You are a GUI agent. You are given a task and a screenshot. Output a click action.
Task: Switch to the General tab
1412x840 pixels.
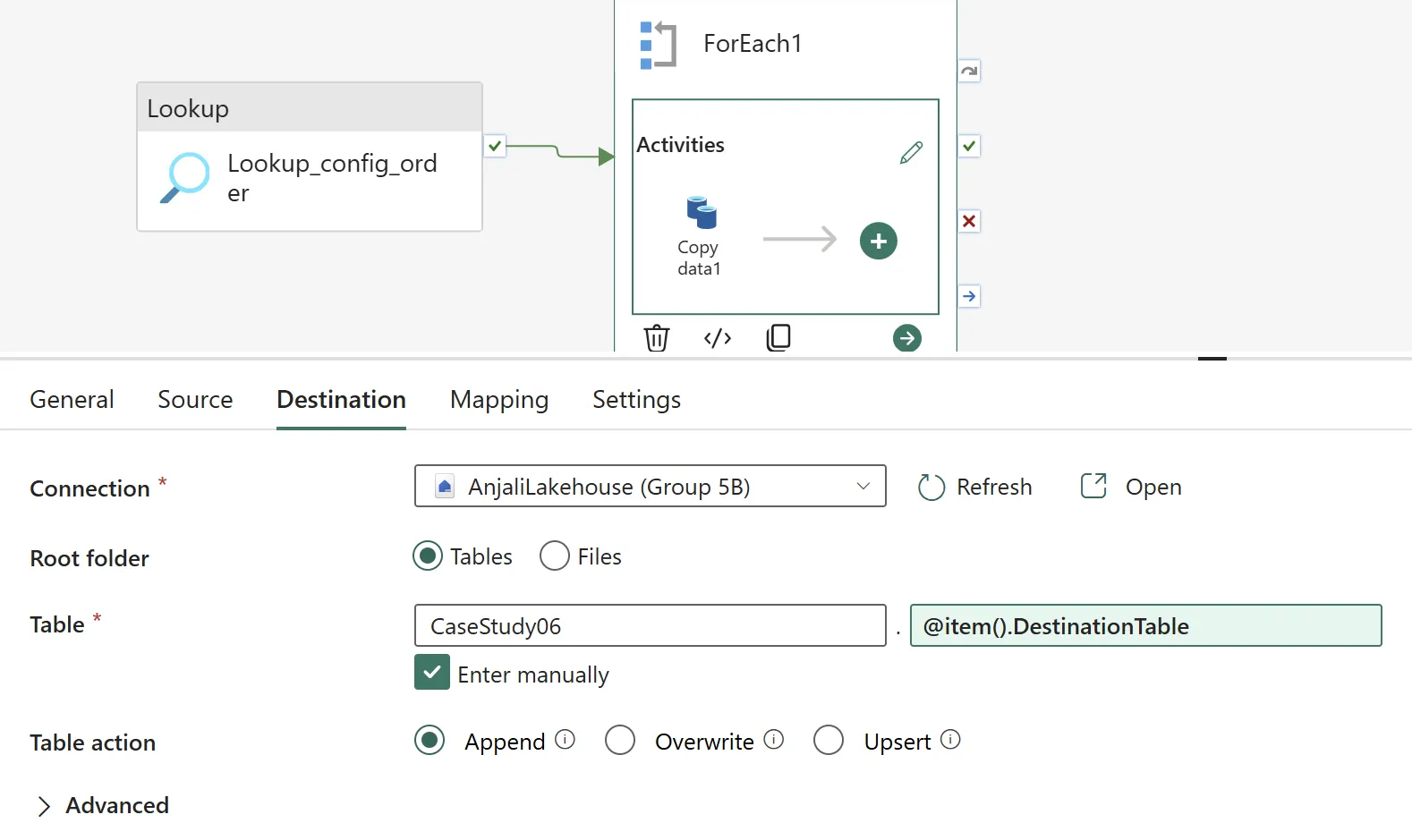click(x=72, y=399)
